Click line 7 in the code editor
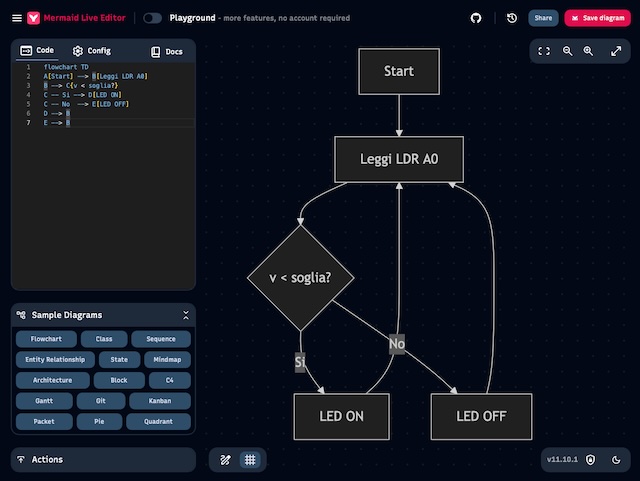This screenshot has width=640, height=481. click(110, 123)
